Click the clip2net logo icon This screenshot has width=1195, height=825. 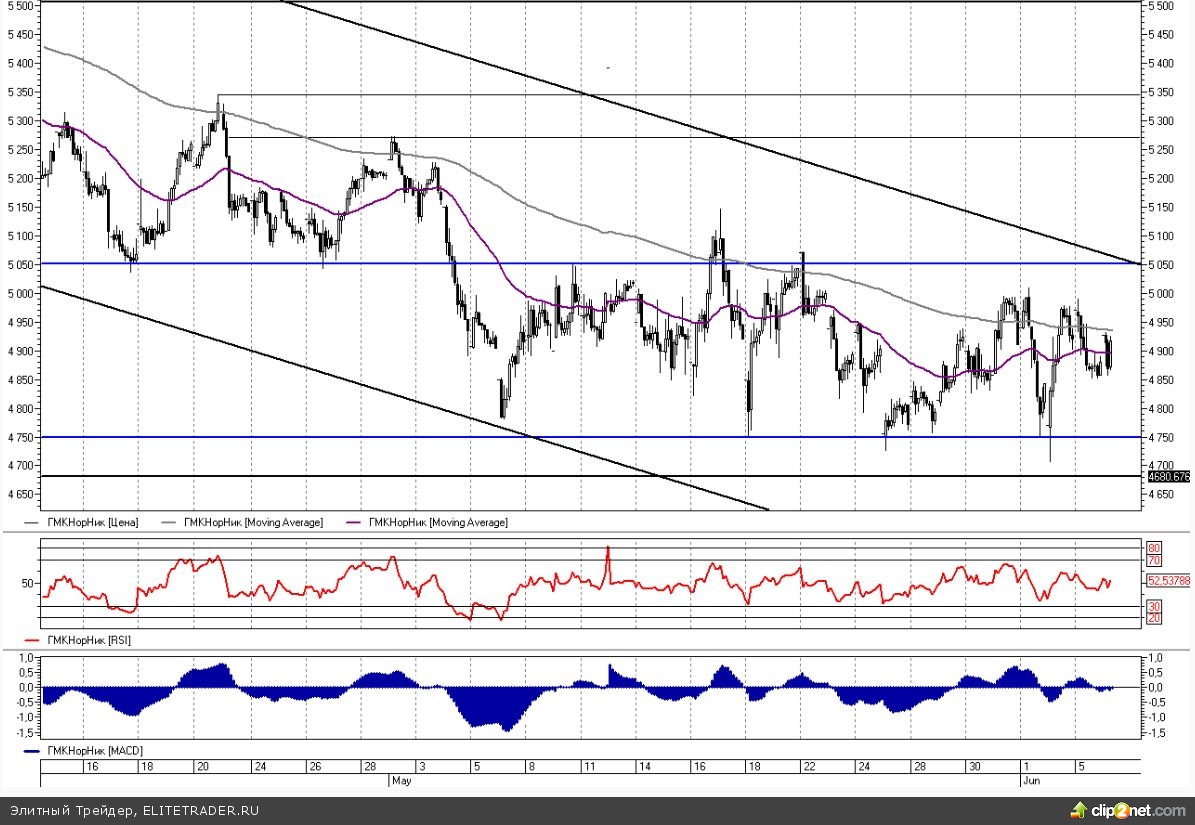1079,809
